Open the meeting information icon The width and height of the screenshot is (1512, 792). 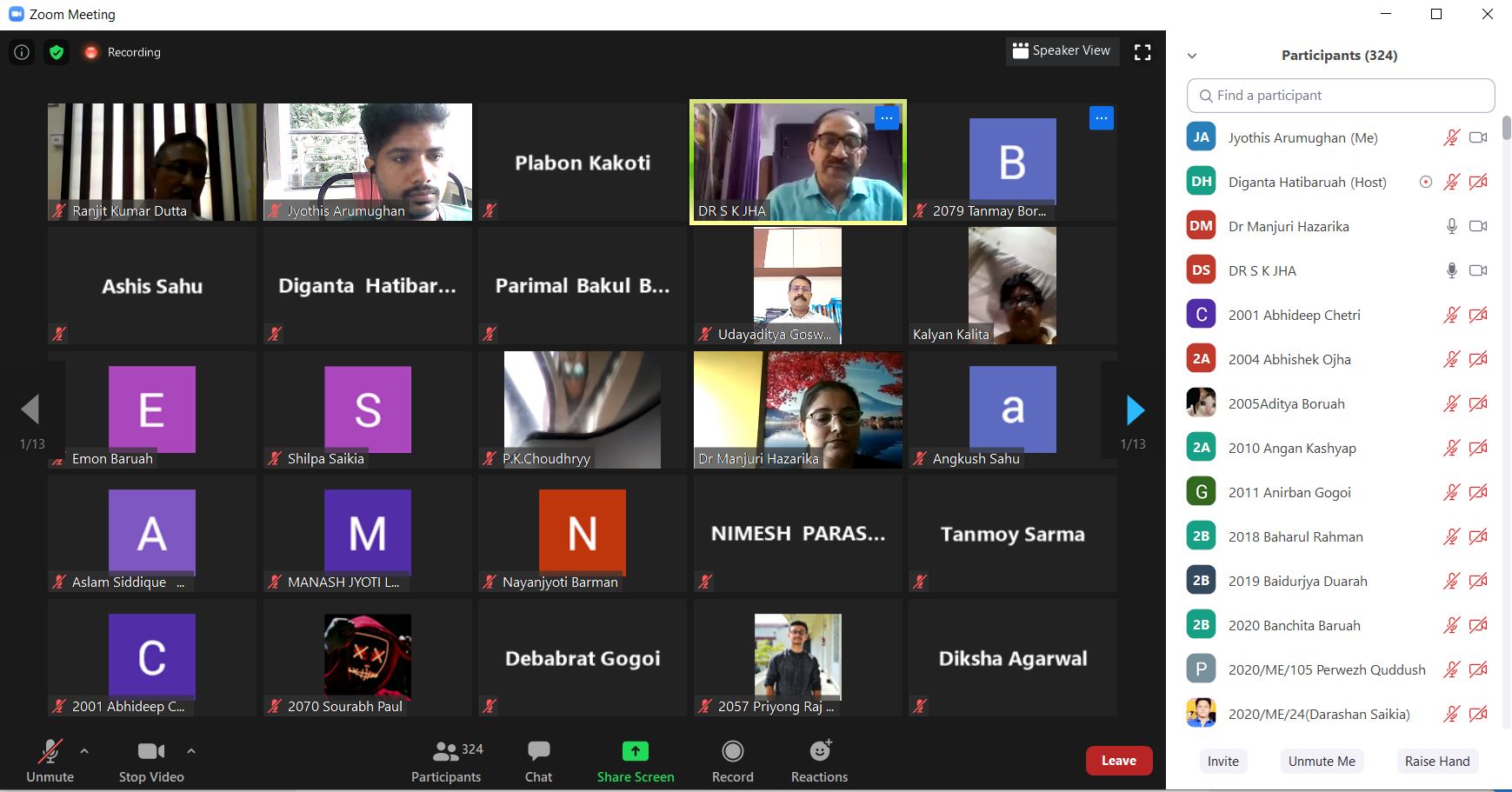click(x=22, y=52)
